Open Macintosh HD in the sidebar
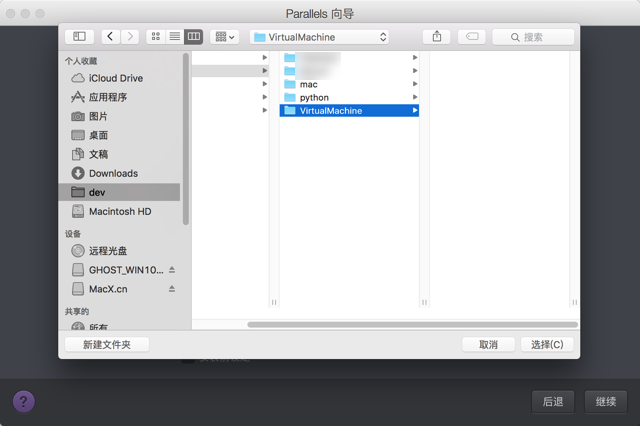Viewport: 640px width, 426px height. tap(121, 211)
